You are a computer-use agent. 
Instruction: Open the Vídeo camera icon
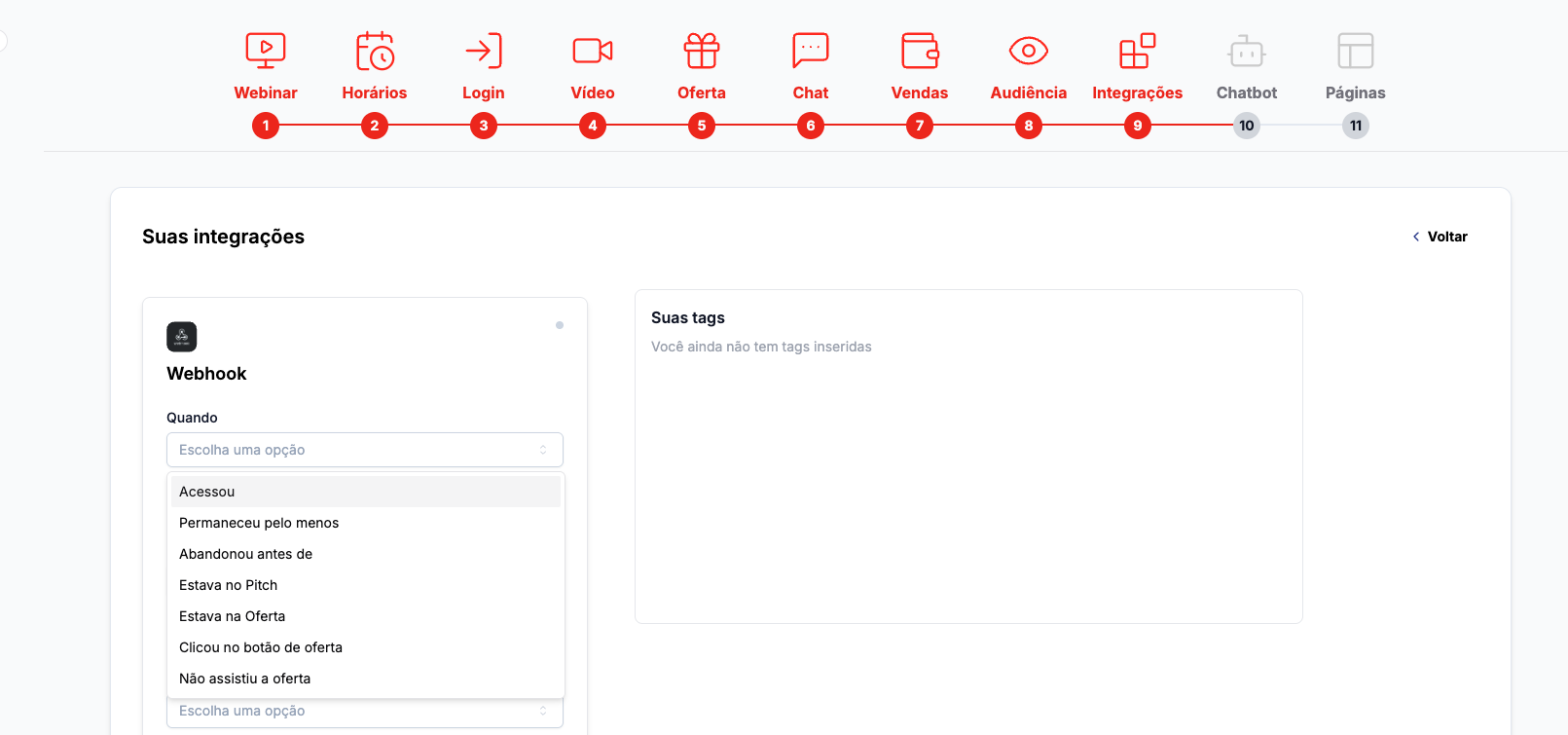click(x=593, y=51)
